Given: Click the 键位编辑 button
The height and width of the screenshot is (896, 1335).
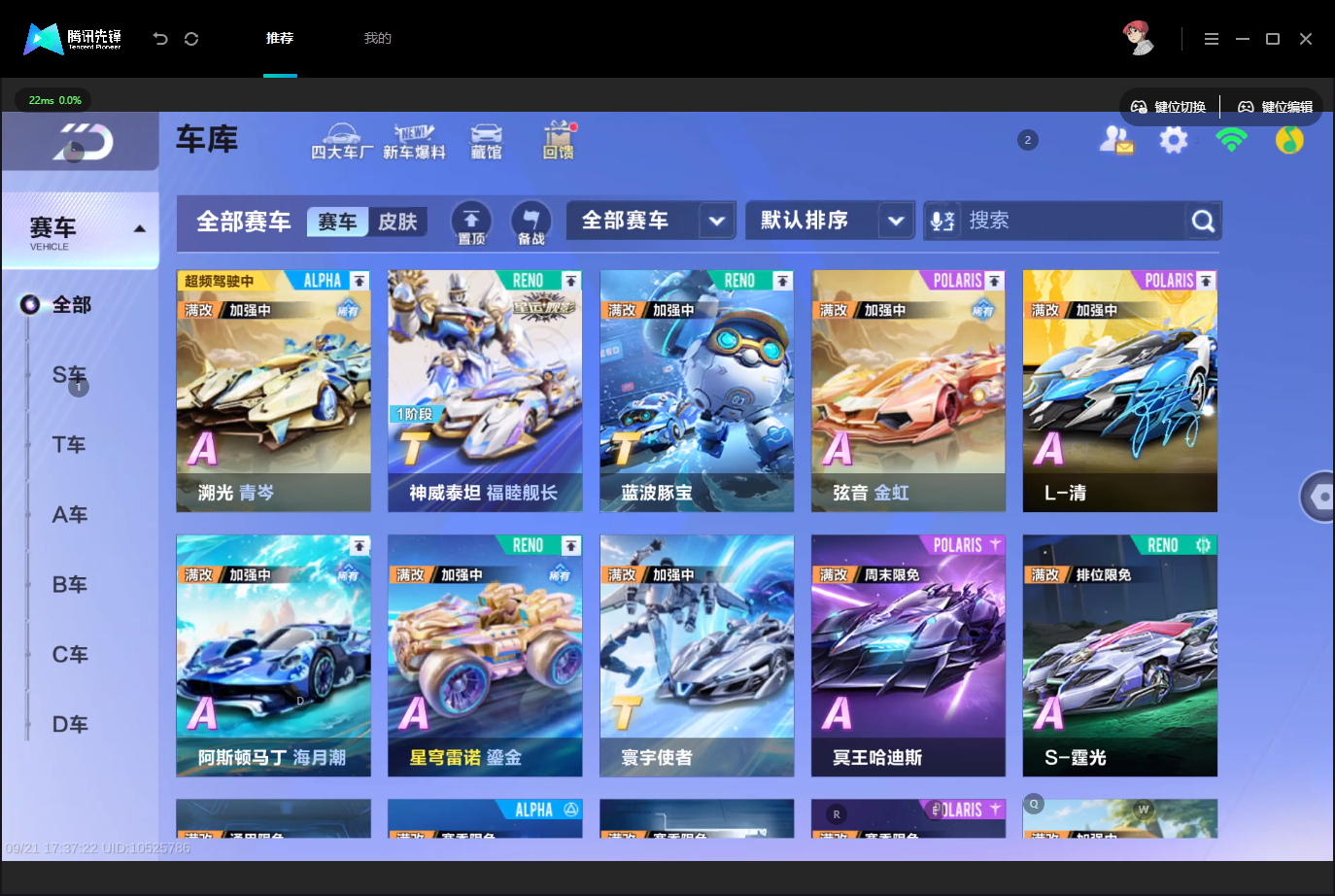Looking at the screenshot, I should coord(1275,107).
